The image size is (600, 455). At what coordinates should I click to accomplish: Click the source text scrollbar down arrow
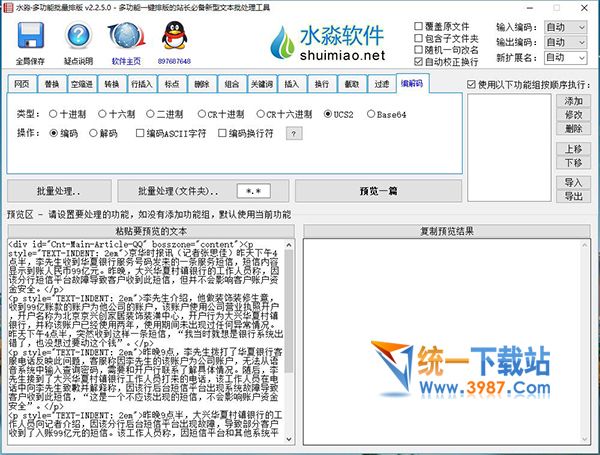289,439
